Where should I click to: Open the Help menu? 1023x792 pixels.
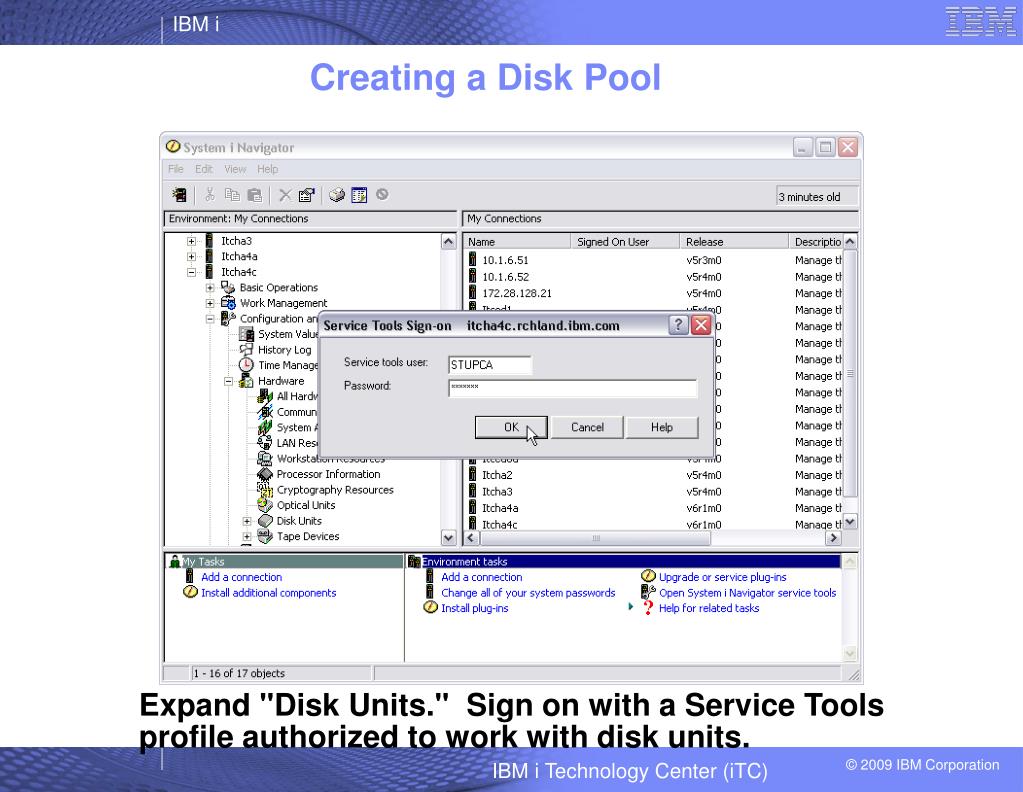pos(267,169)
